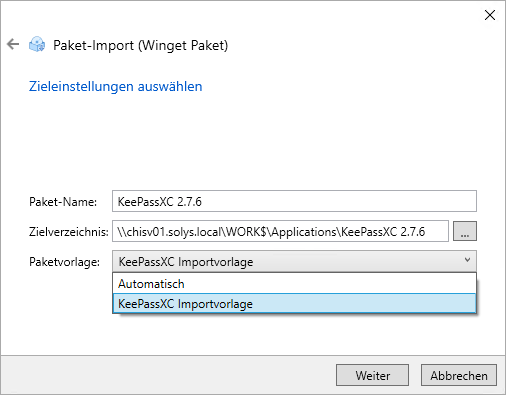
Task: Browse for target directory via ellipsis button
Action: (465, 231)
